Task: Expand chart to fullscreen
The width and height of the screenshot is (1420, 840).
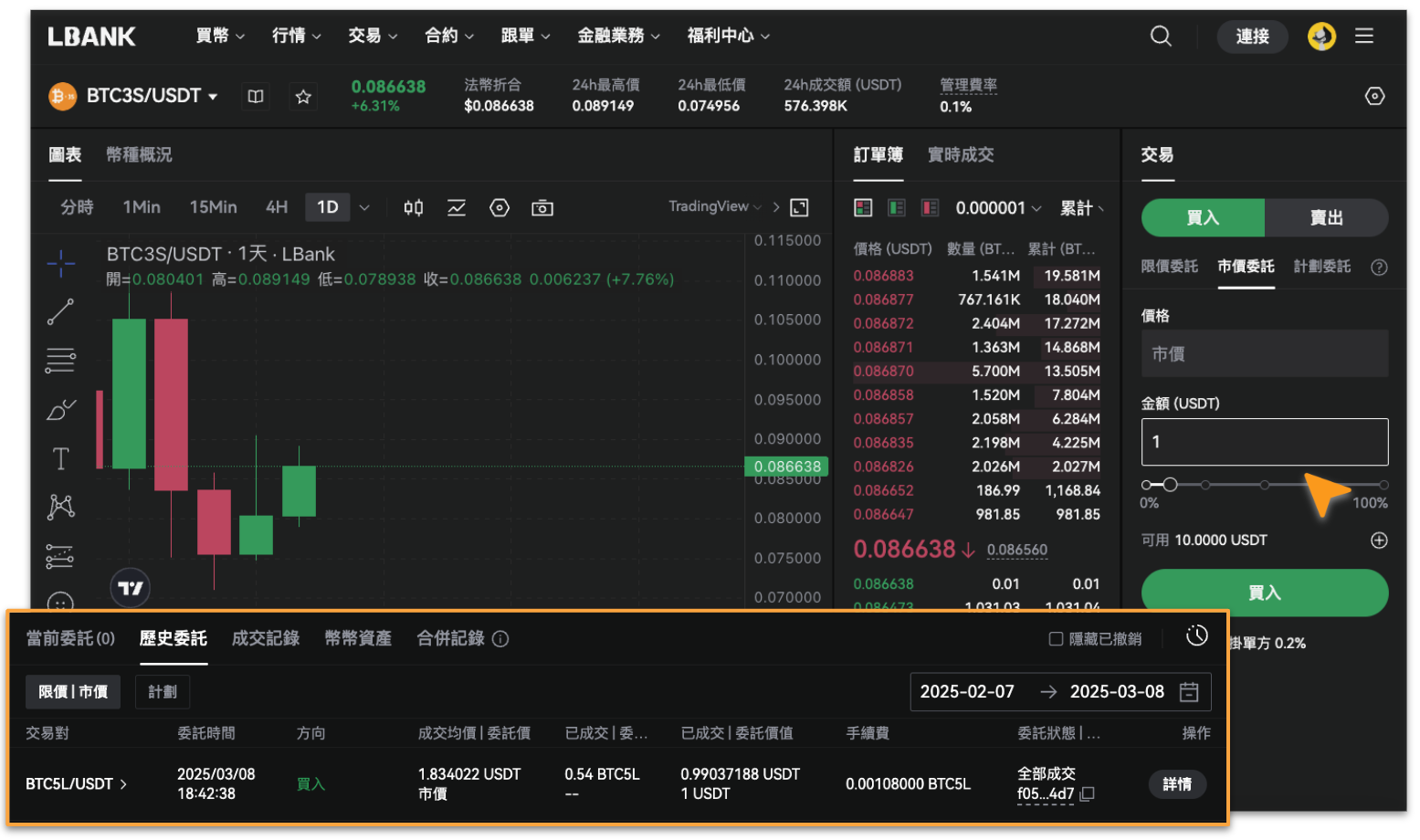Action: click(799, 207)
